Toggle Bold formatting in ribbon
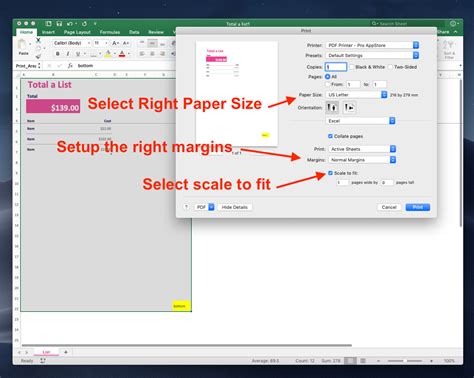Image resolution: width=474 pixels, height=378 pixels. (58, 54)
